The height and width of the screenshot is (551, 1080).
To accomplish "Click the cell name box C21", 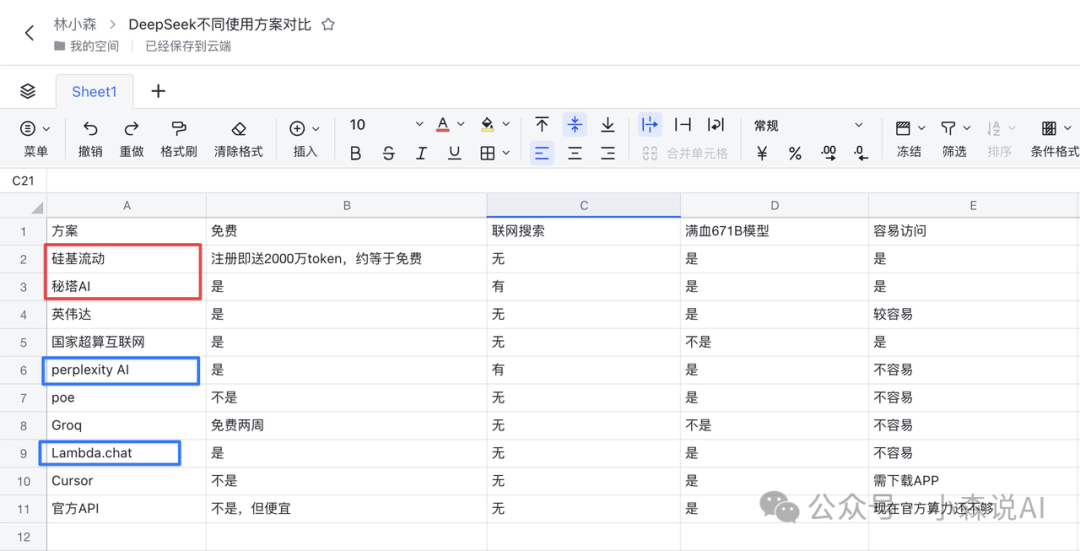I will click(23, 180).
